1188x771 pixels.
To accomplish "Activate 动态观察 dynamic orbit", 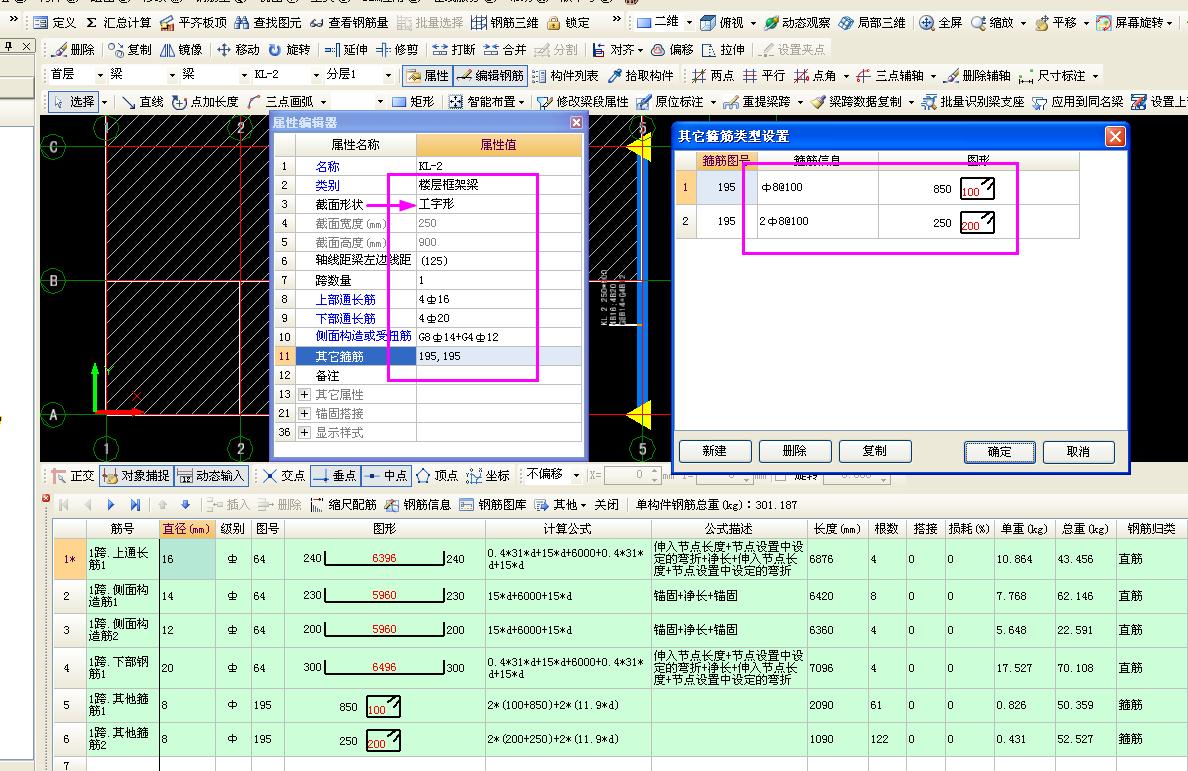I will coord(797,23).
